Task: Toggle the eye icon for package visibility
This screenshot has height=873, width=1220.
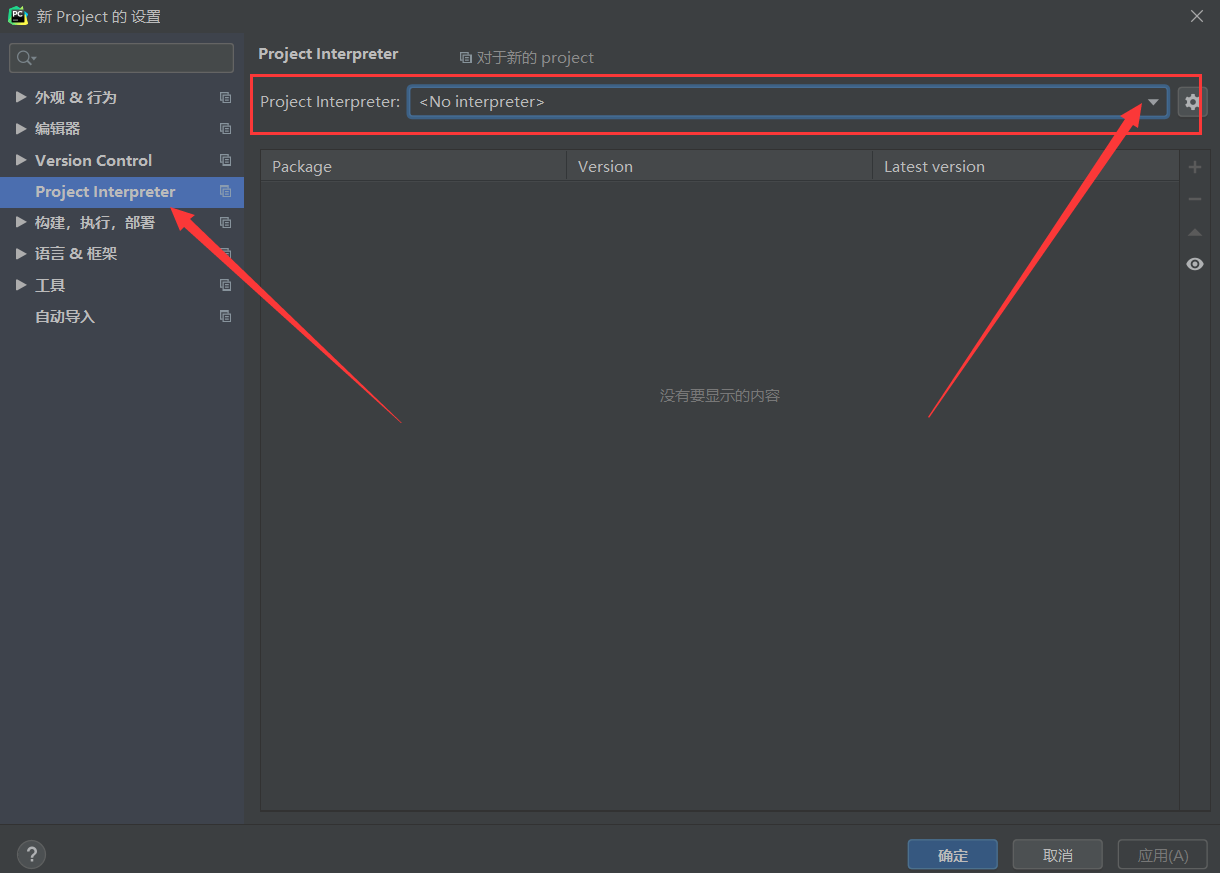Action: click(x=1194, y=264)
